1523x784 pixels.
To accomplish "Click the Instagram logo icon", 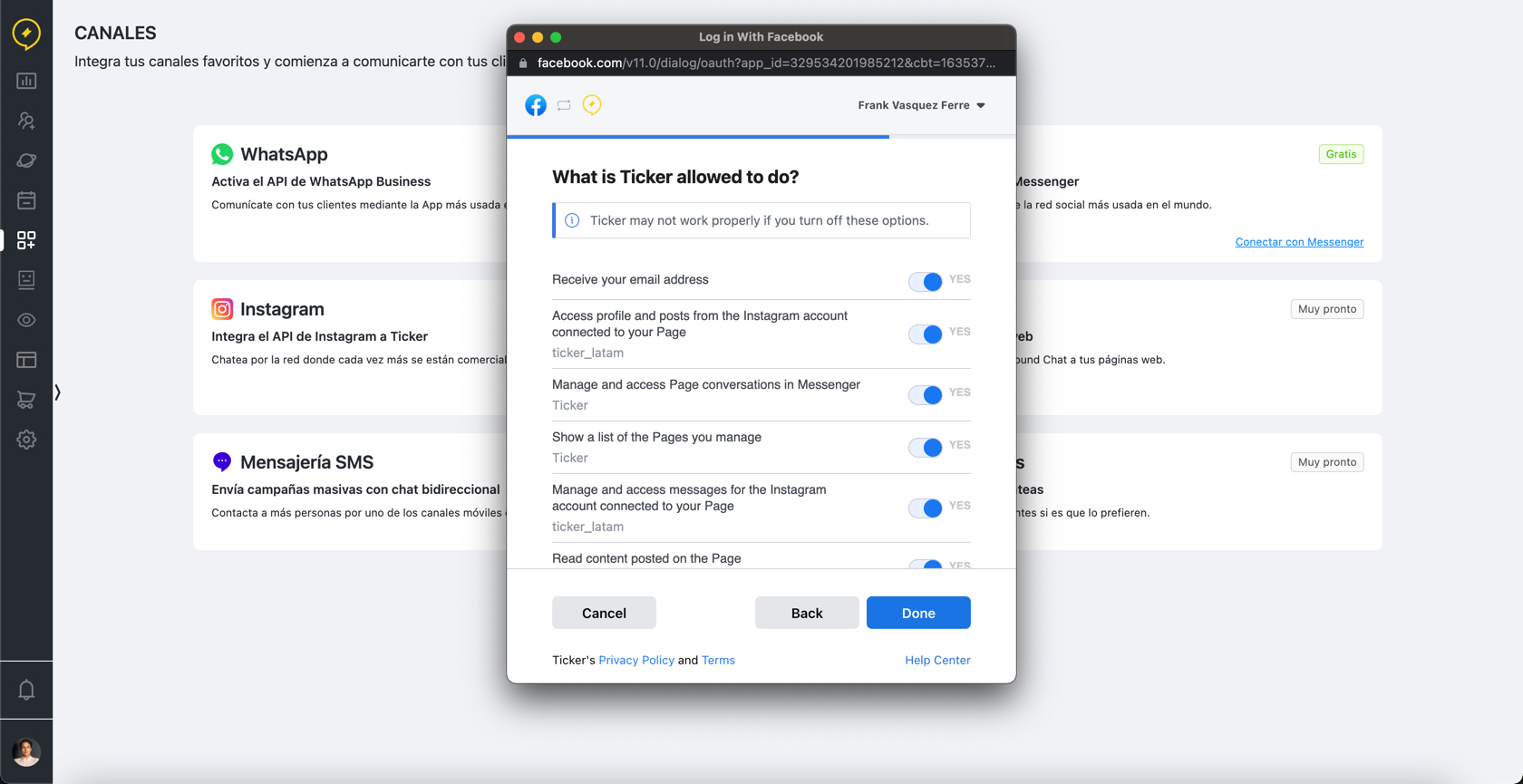I will 222,309.
